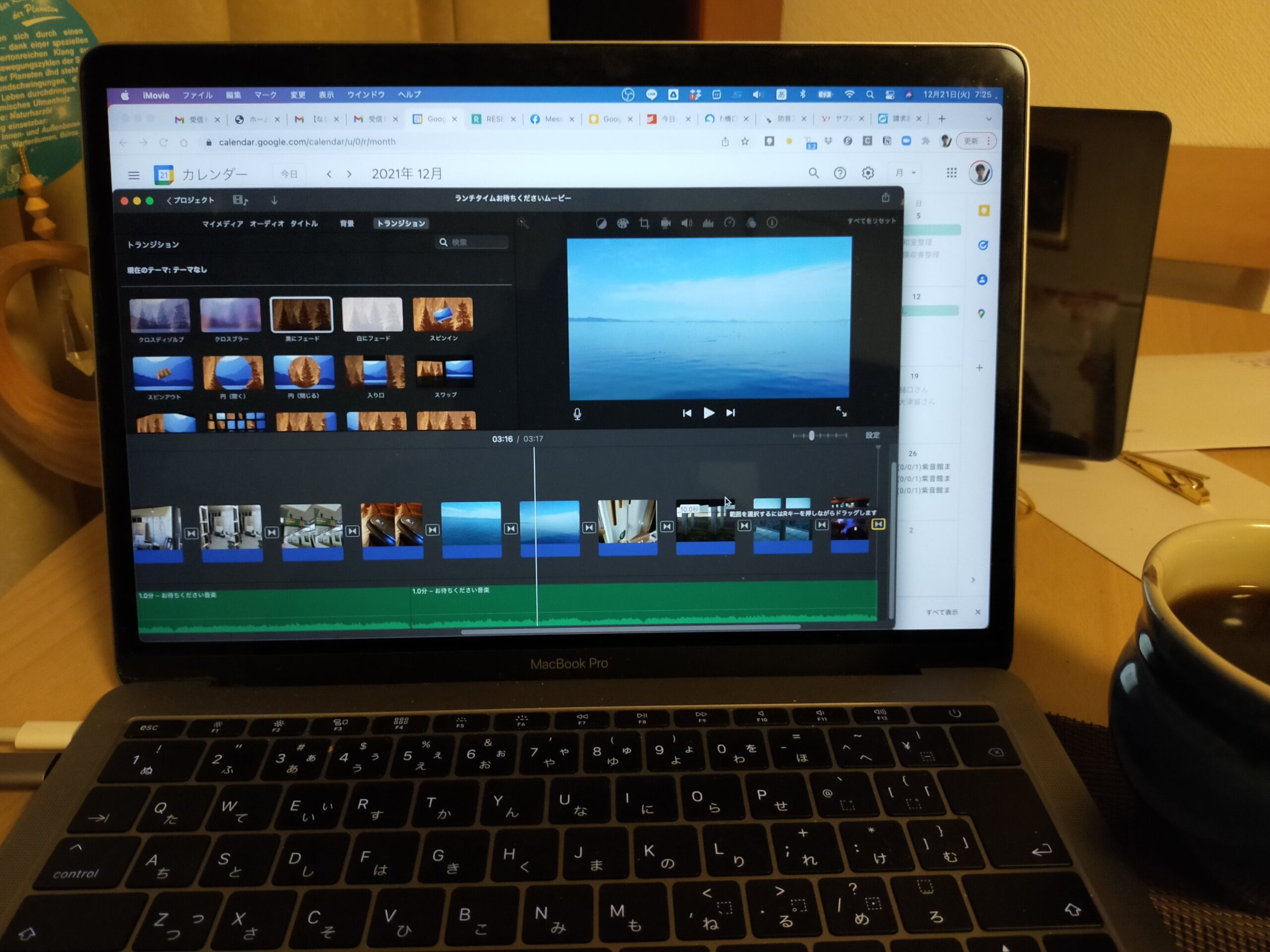Select the トランジション tab

[x=401, y=223]
